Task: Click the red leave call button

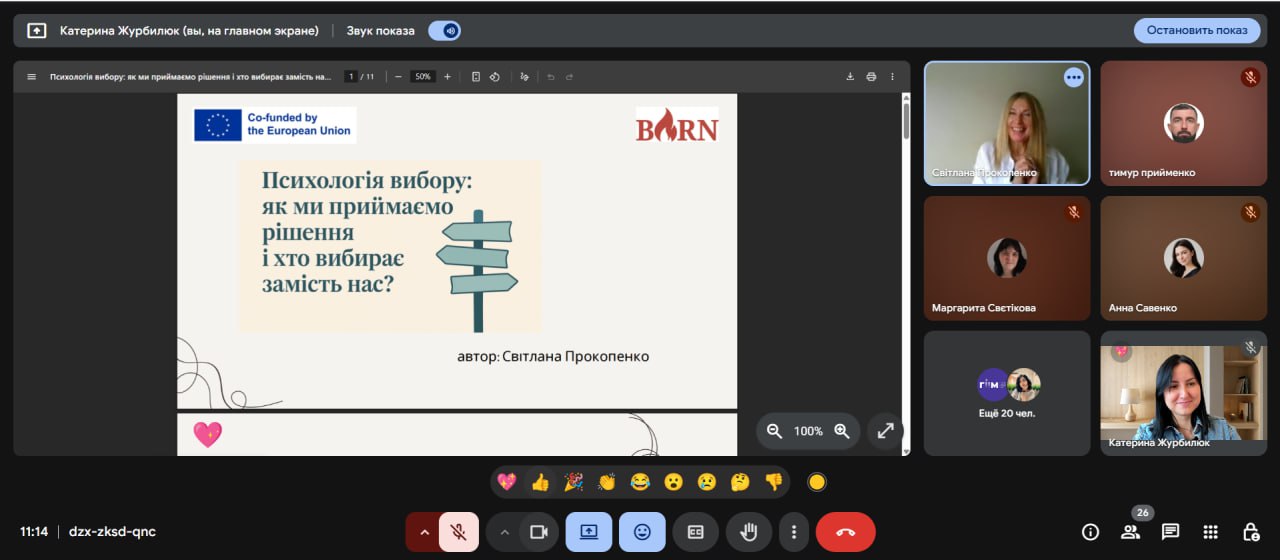Action: (845, 532)
